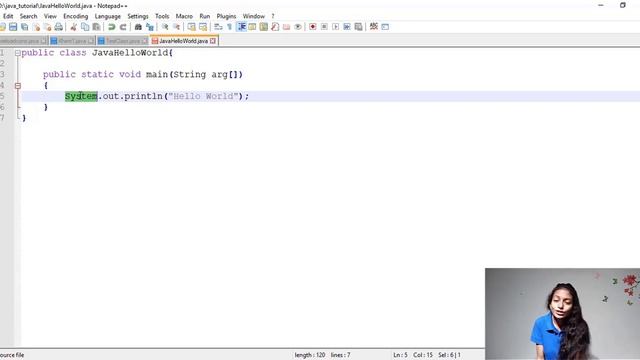This screenshot has height=360, width=640.
Task: Toggle synchronized vertical scrolling
Action: tap(191, 27)
